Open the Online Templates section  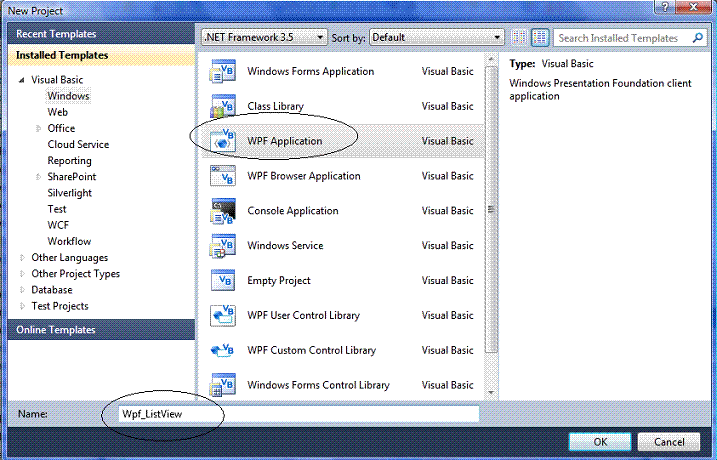point(101,330)
